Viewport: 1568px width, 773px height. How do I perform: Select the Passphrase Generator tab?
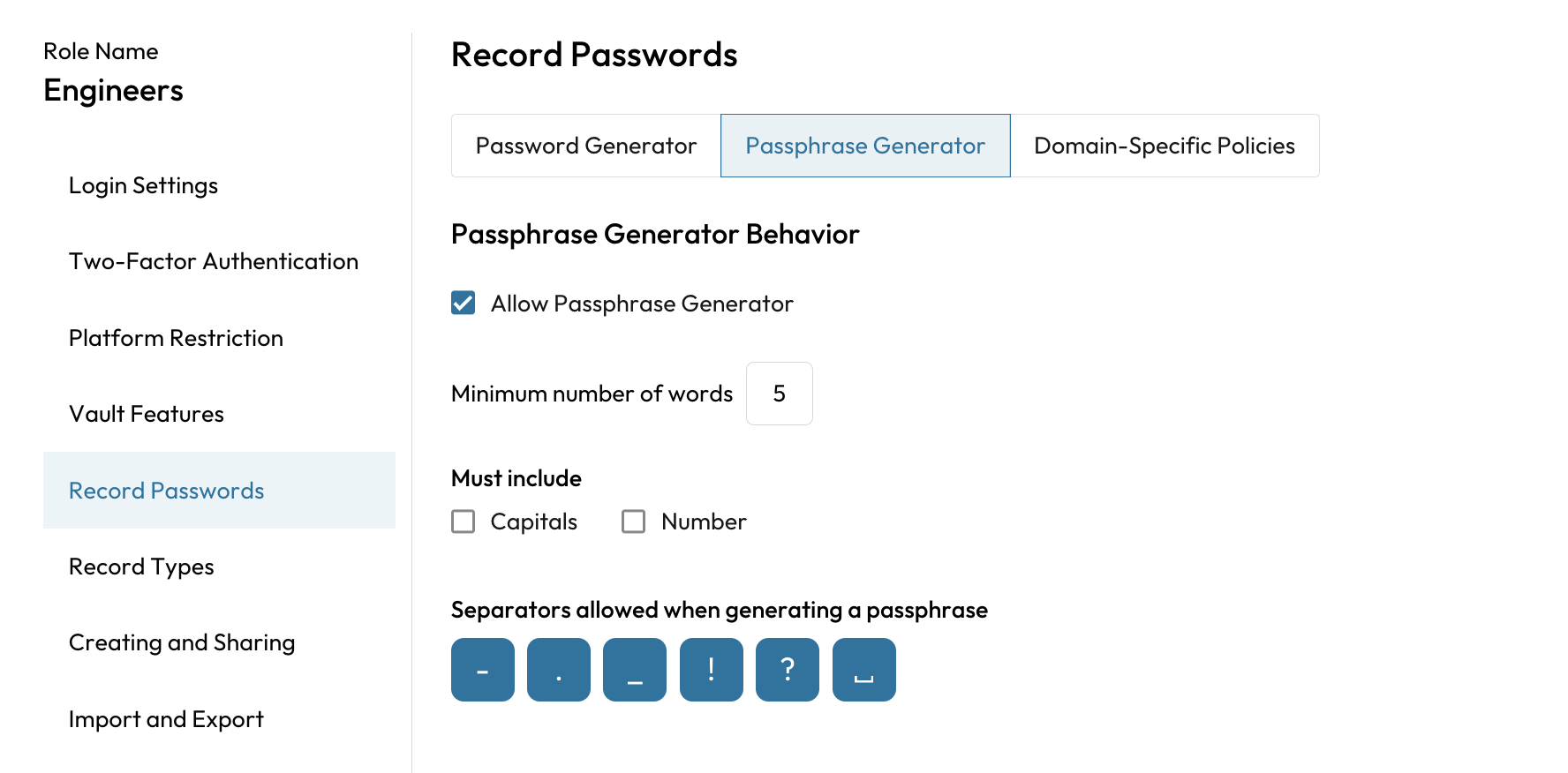[x=865, y=146]
